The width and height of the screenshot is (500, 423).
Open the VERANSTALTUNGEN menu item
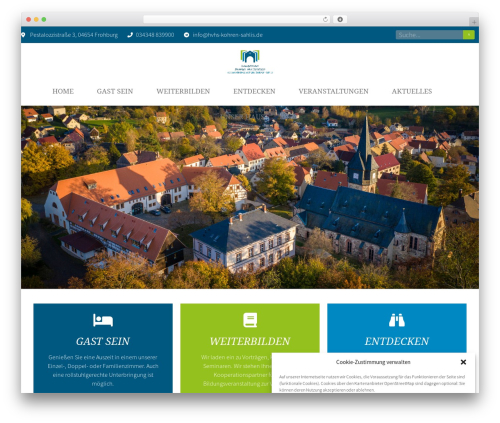(x=333, y=91)
